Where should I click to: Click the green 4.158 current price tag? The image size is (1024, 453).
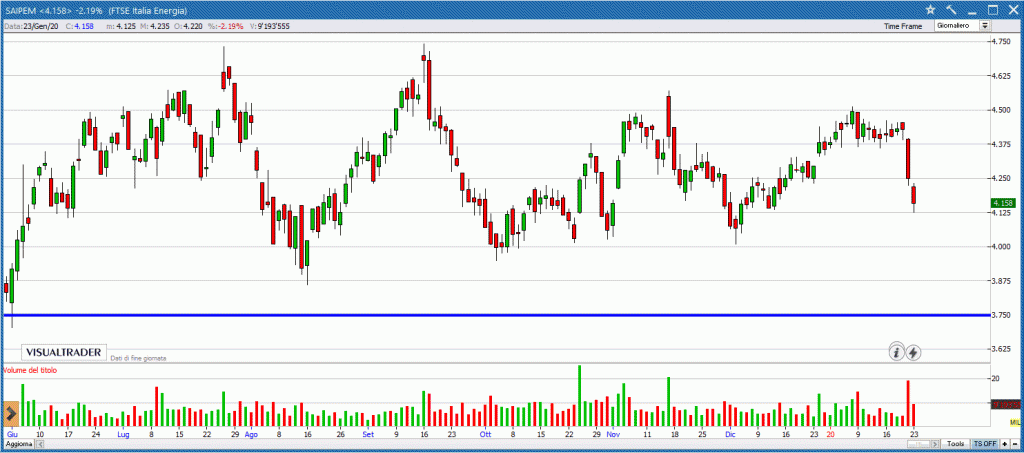click(1004, 203)
